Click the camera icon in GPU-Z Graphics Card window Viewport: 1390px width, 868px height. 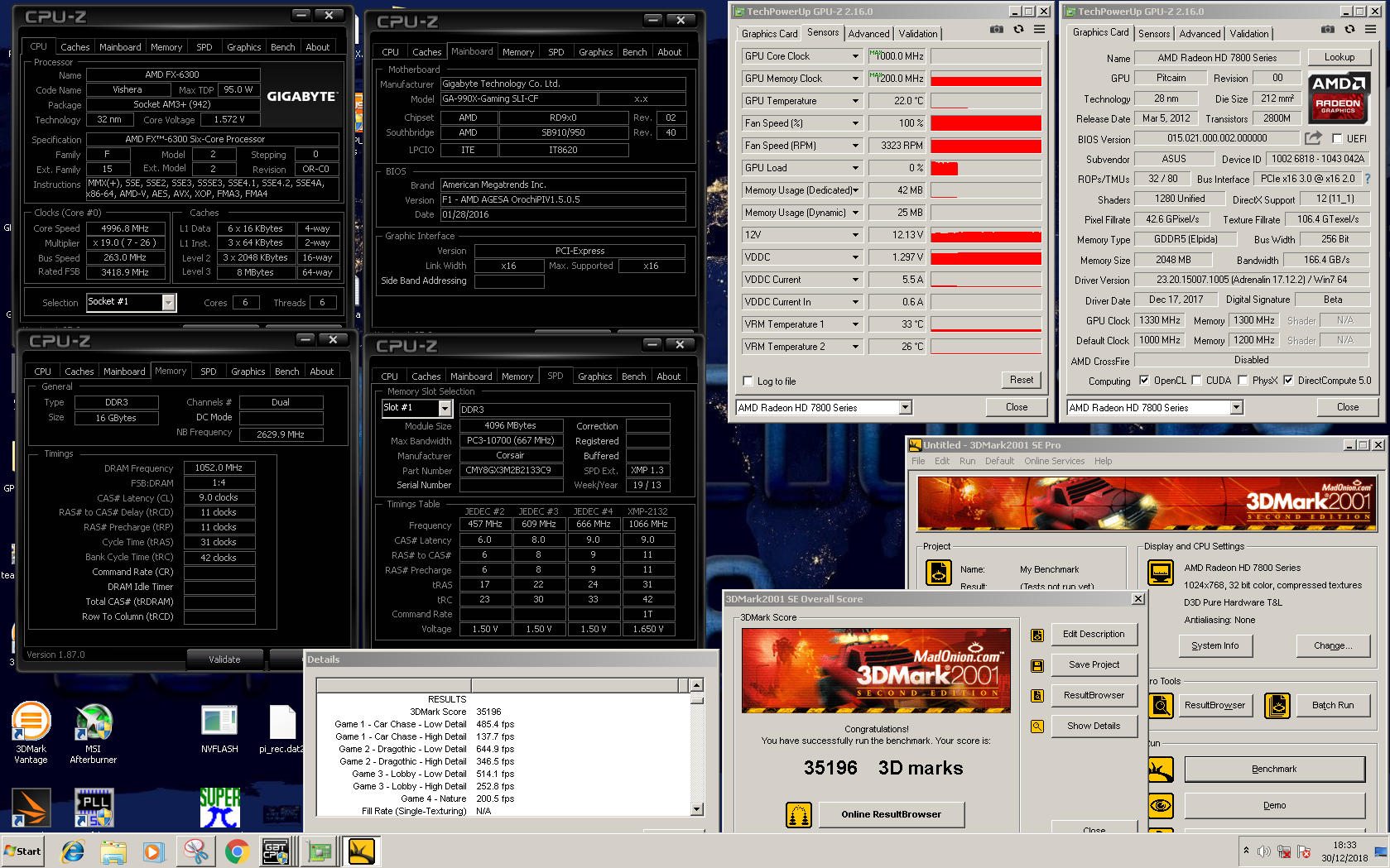(1328, 30)
